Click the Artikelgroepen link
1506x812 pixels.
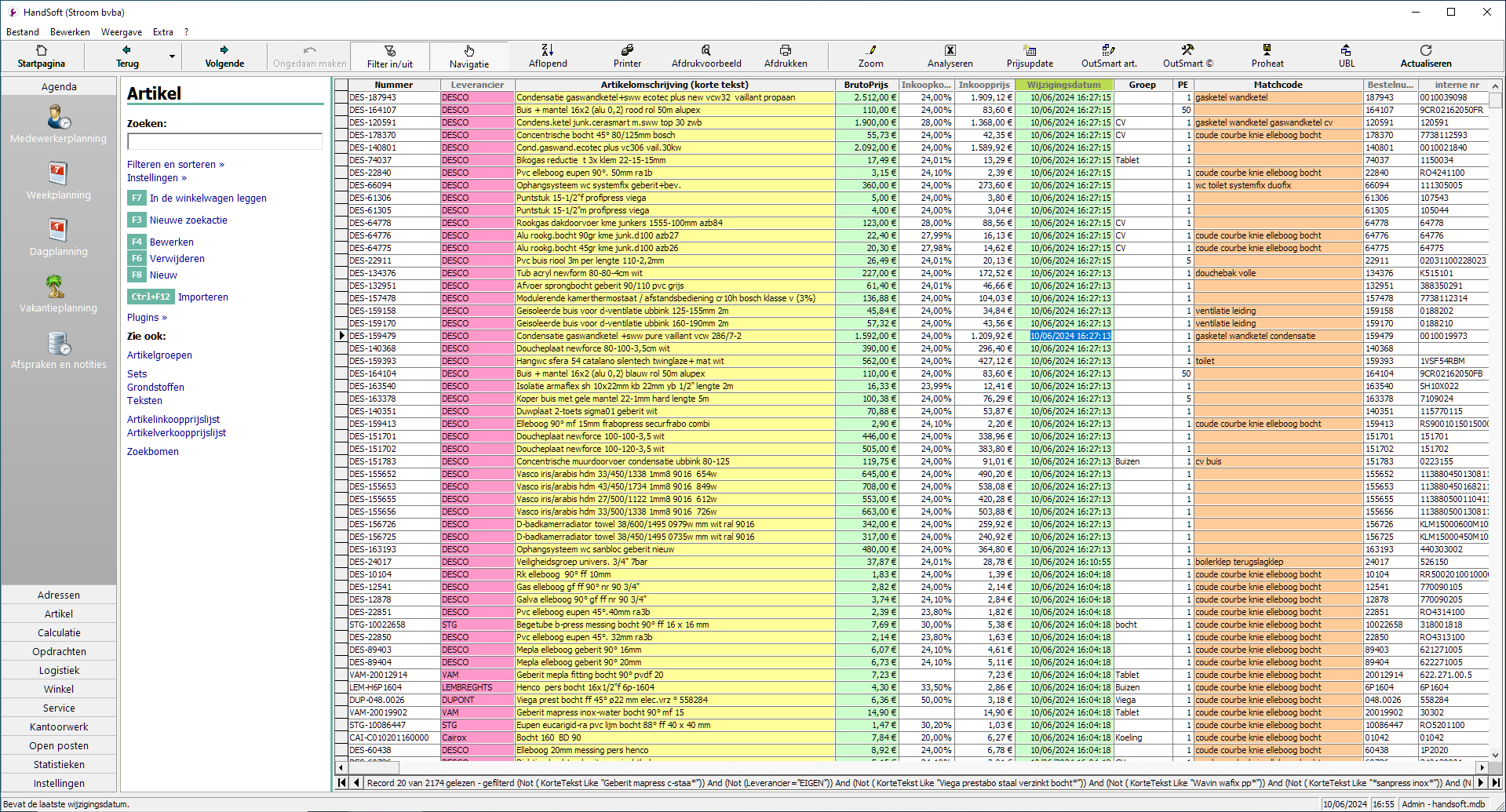[159, 355]
